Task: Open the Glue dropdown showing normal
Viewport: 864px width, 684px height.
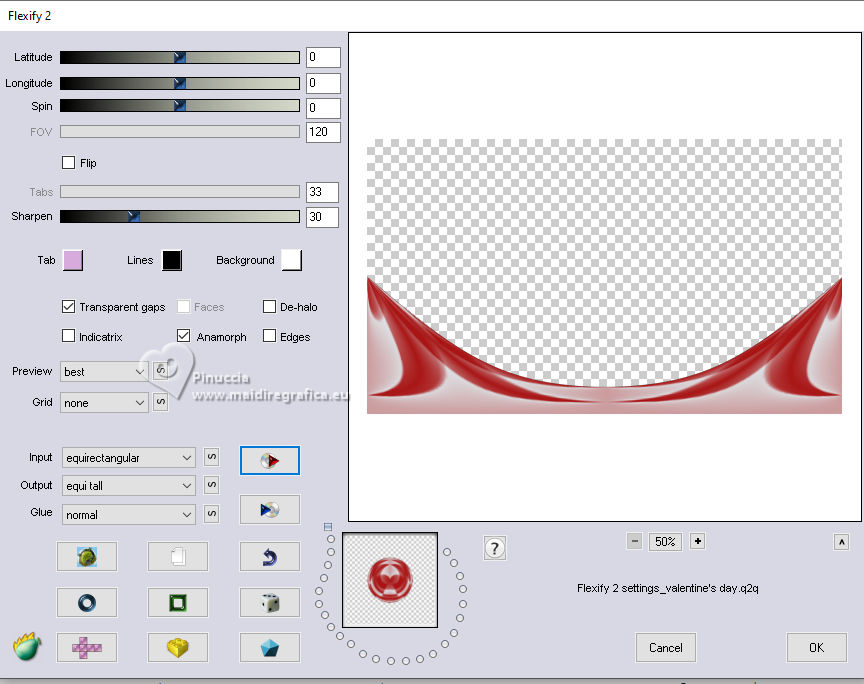Action: point(128,515)
